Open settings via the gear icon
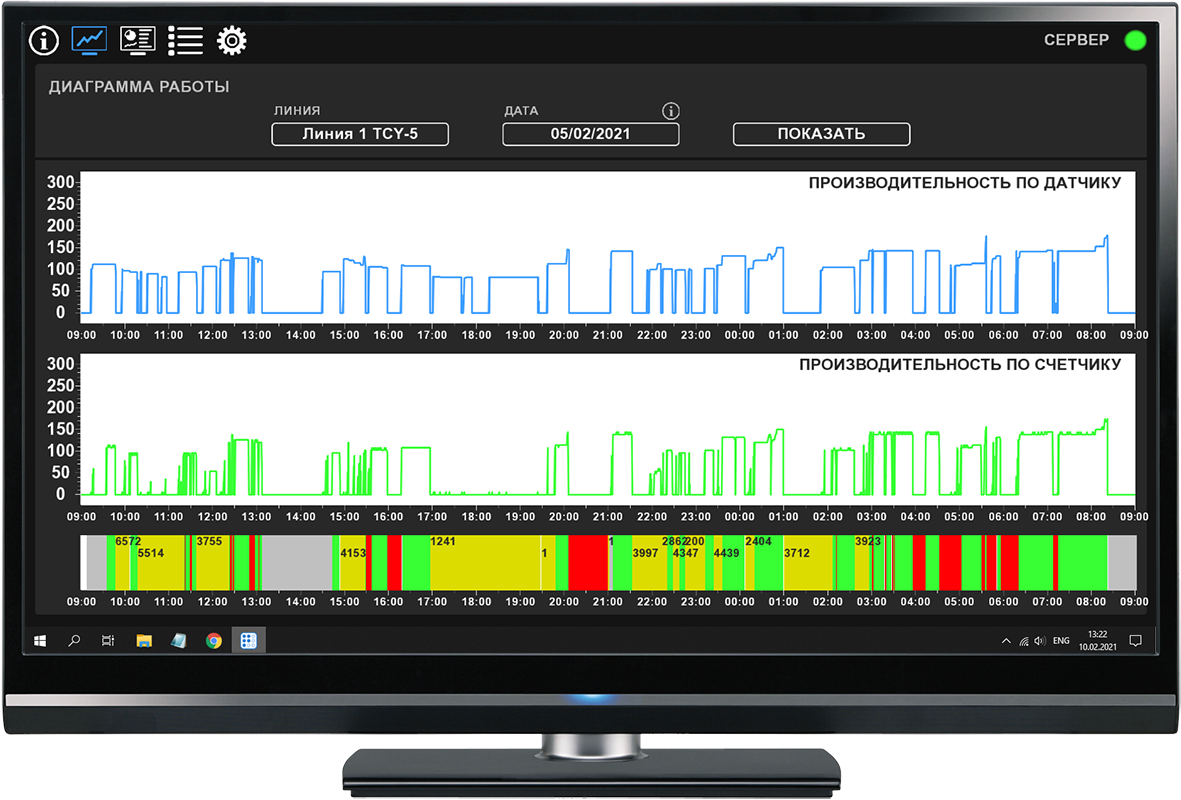Viewport: 1181px width, 800px height. click(x=232, y=41)
